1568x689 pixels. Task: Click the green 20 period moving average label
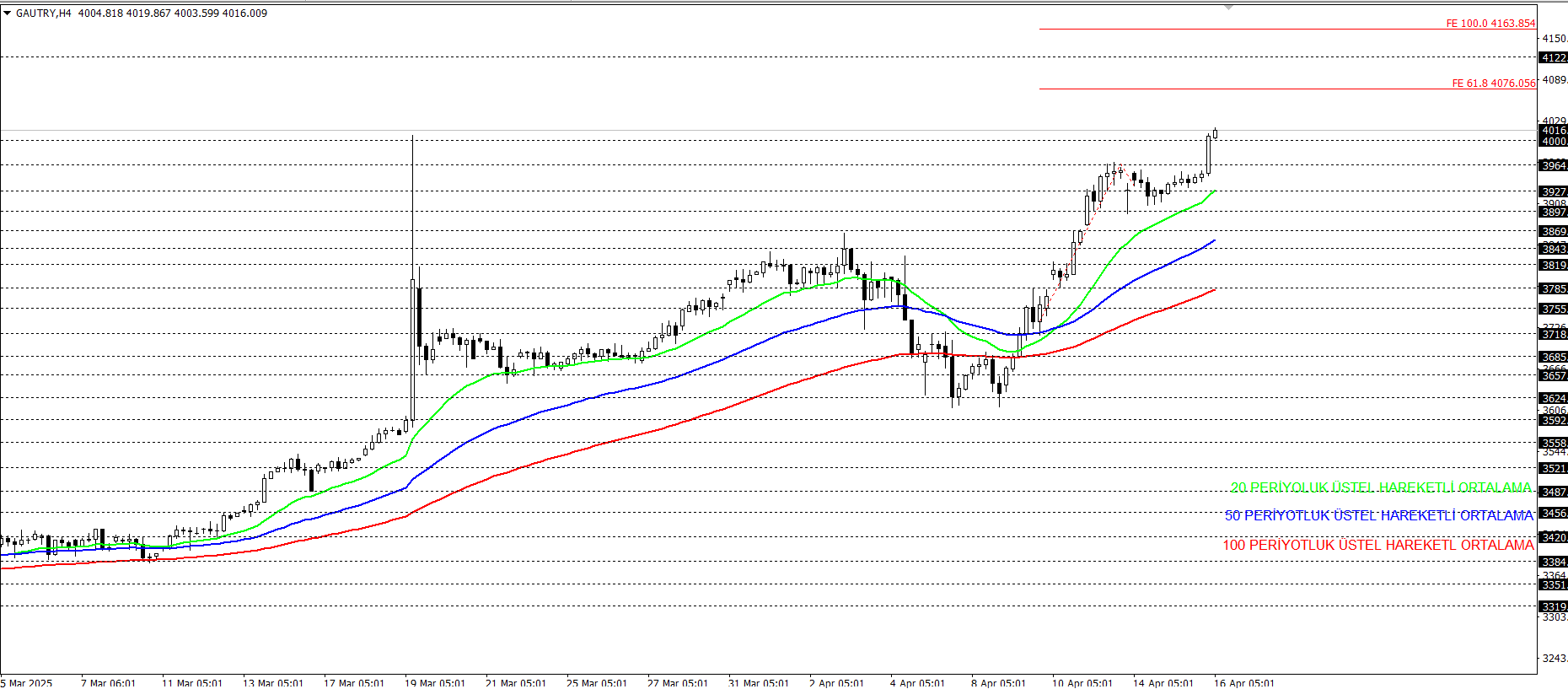click(x=1381, y=487)
